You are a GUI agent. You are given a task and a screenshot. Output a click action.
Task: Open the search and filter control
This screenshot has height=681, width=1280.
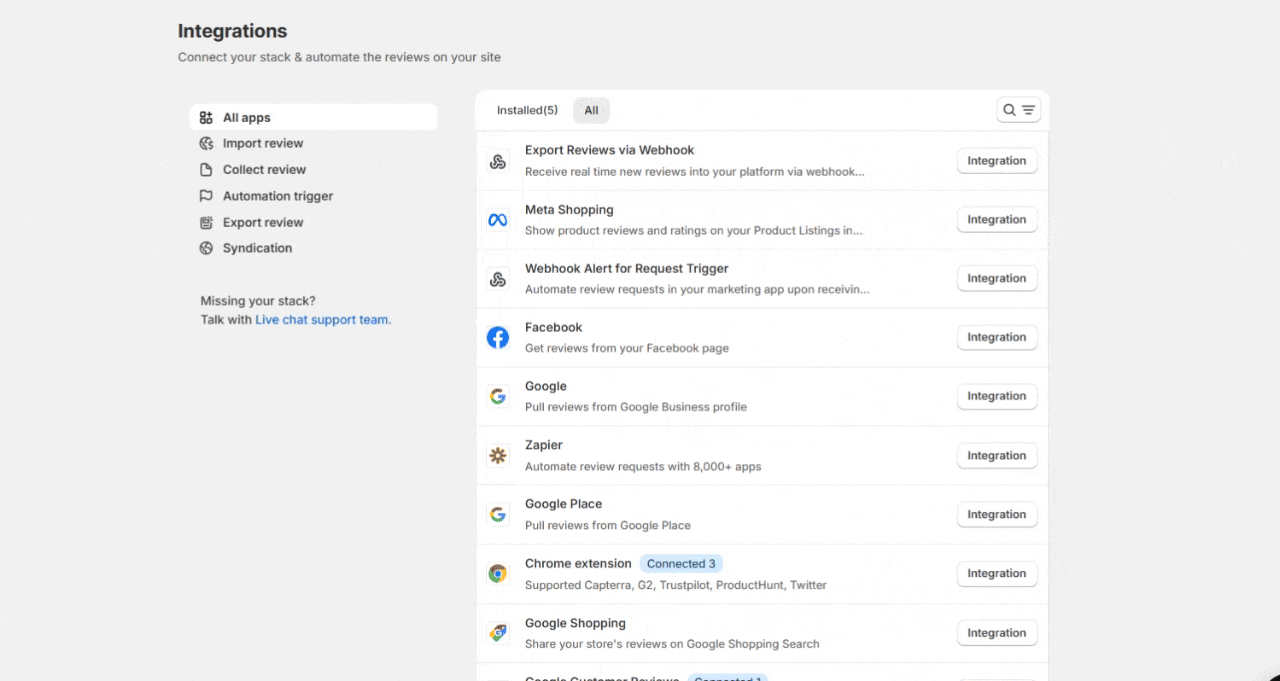[1018, 110]
